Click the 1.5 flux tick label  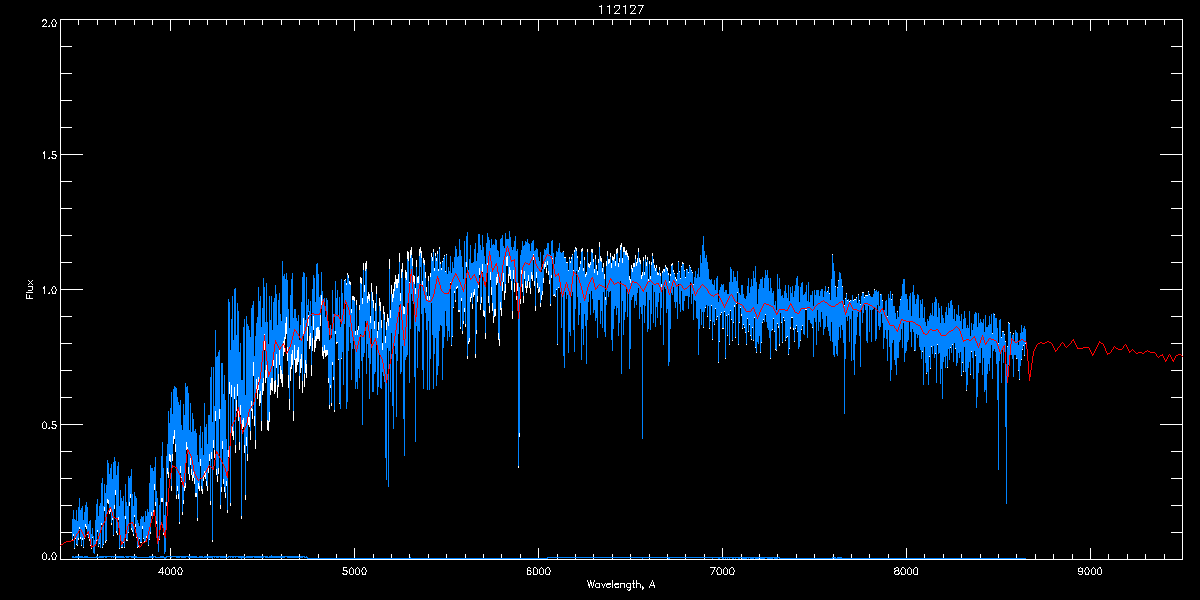pyautogui.click(x=46, y=156)
